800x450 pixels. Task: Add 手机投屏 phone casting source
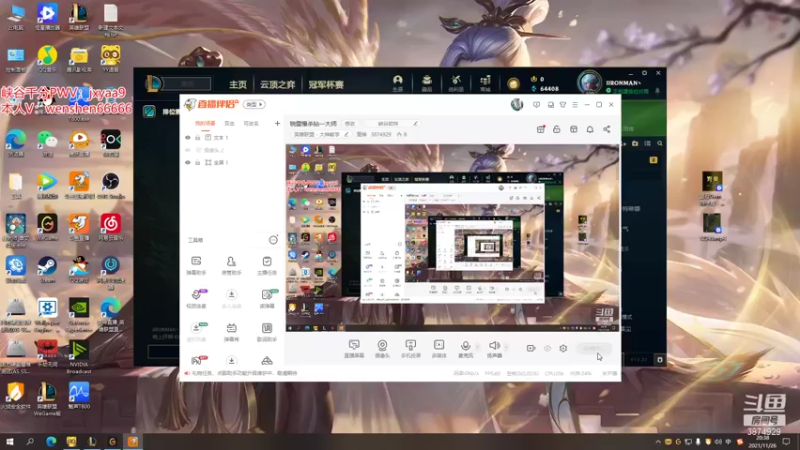[410, 348]
